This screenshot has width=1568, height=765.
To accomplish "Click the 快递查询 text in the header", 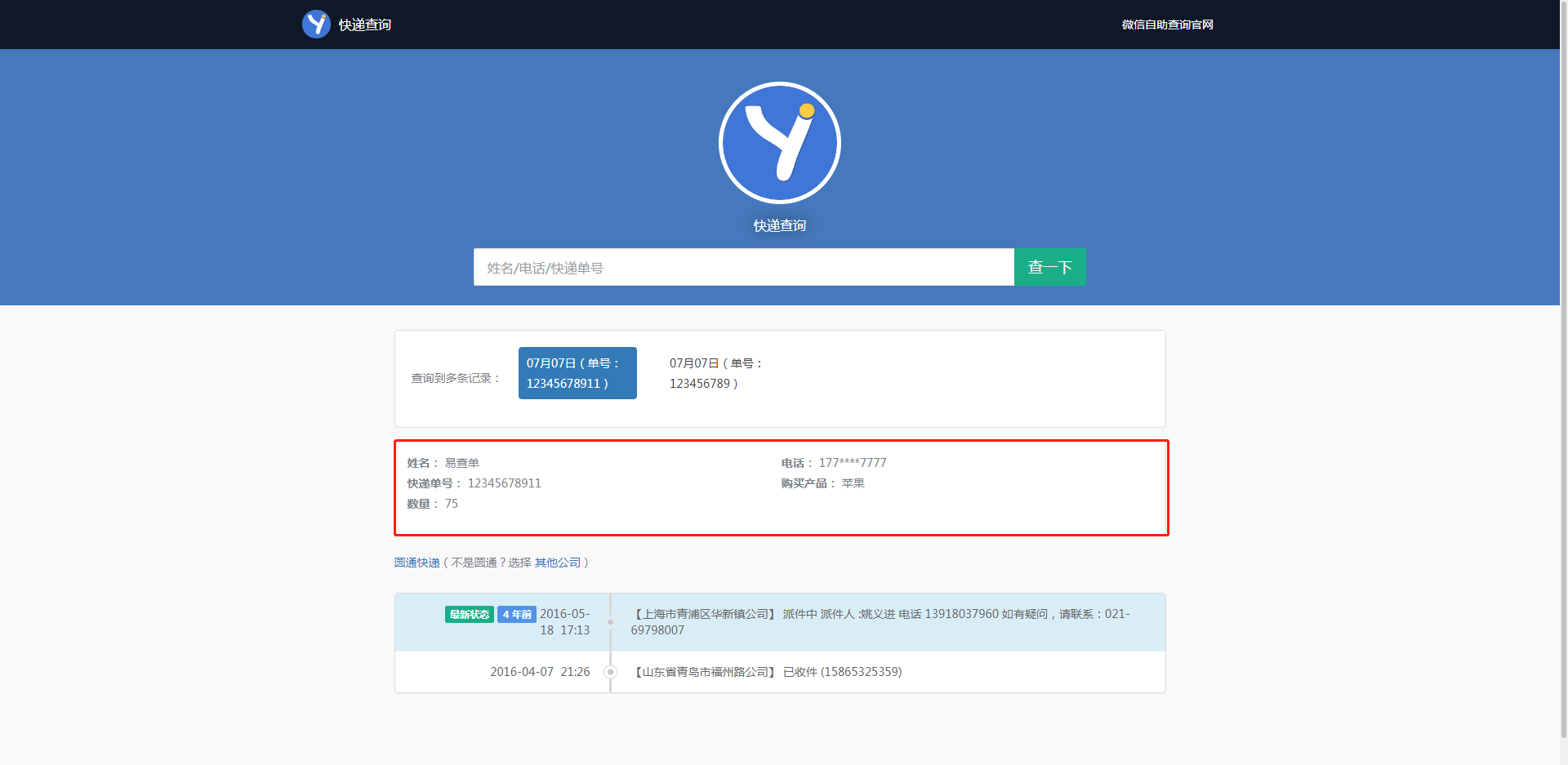I will (365, 24).
